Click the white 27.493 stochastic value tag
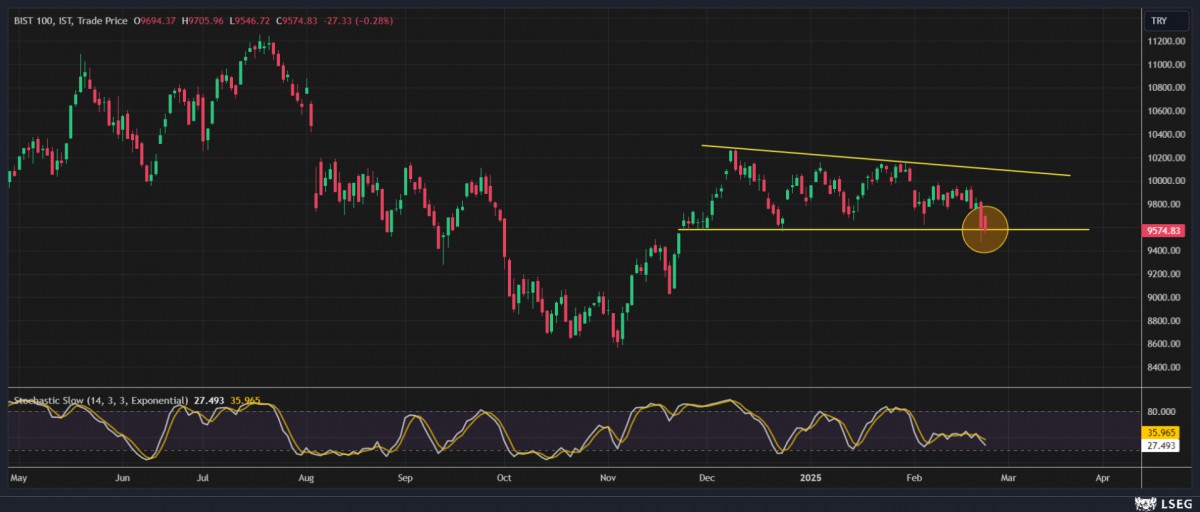This screenshot has height=512, width=1200. [x=1160, y=445]
